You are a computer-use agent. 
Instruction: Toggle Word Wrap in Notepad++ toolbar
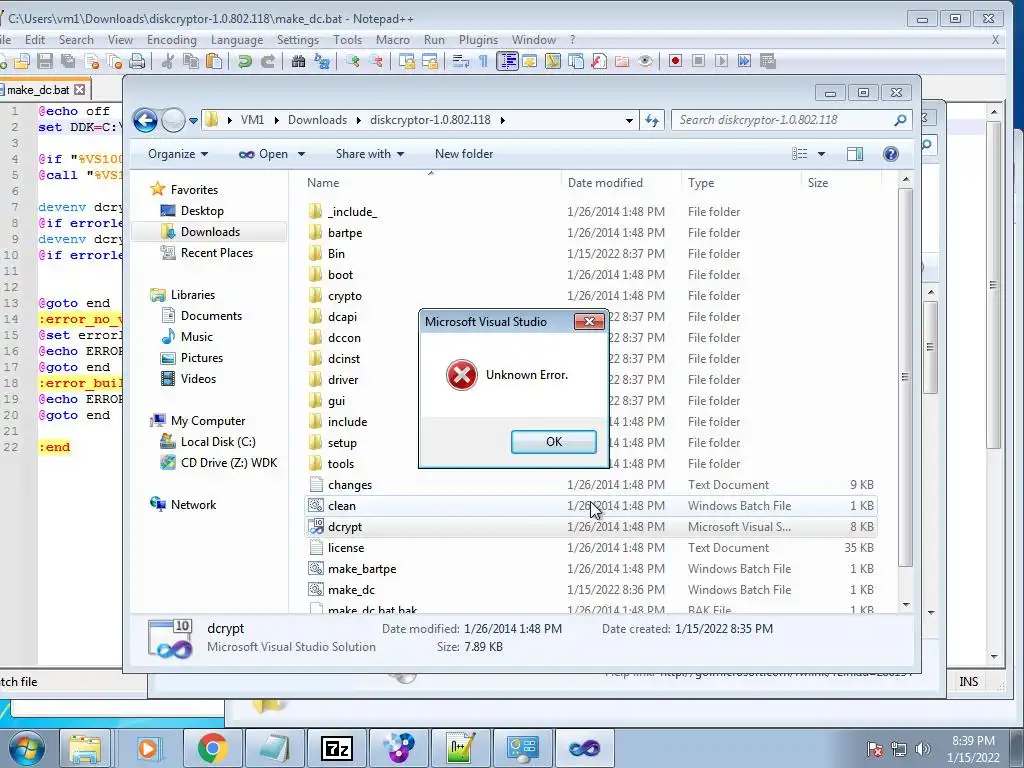coord(461,61)
